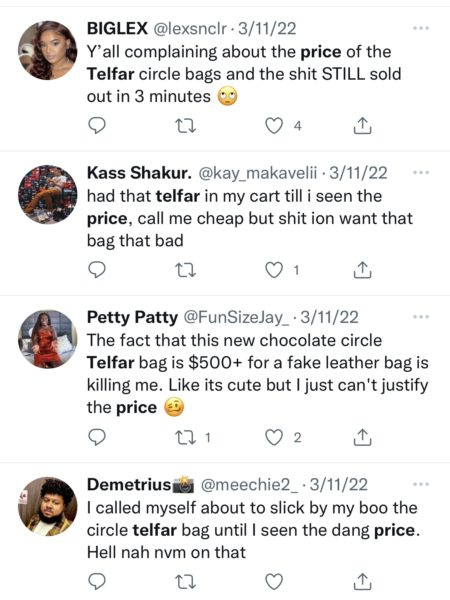The image size is (450, 600).
Task: Retweet BIGLEX's Telfar circle bags tweet
Action: point(185,126)
